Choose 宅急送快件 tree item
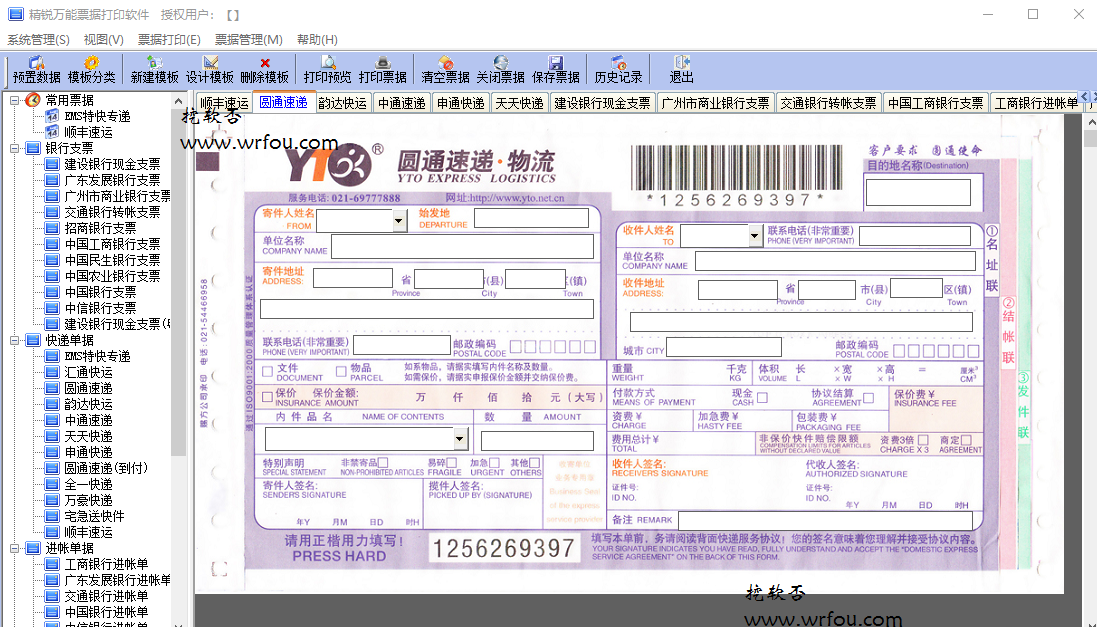This screenshot has width=1097, height=627. coord(94,516)
